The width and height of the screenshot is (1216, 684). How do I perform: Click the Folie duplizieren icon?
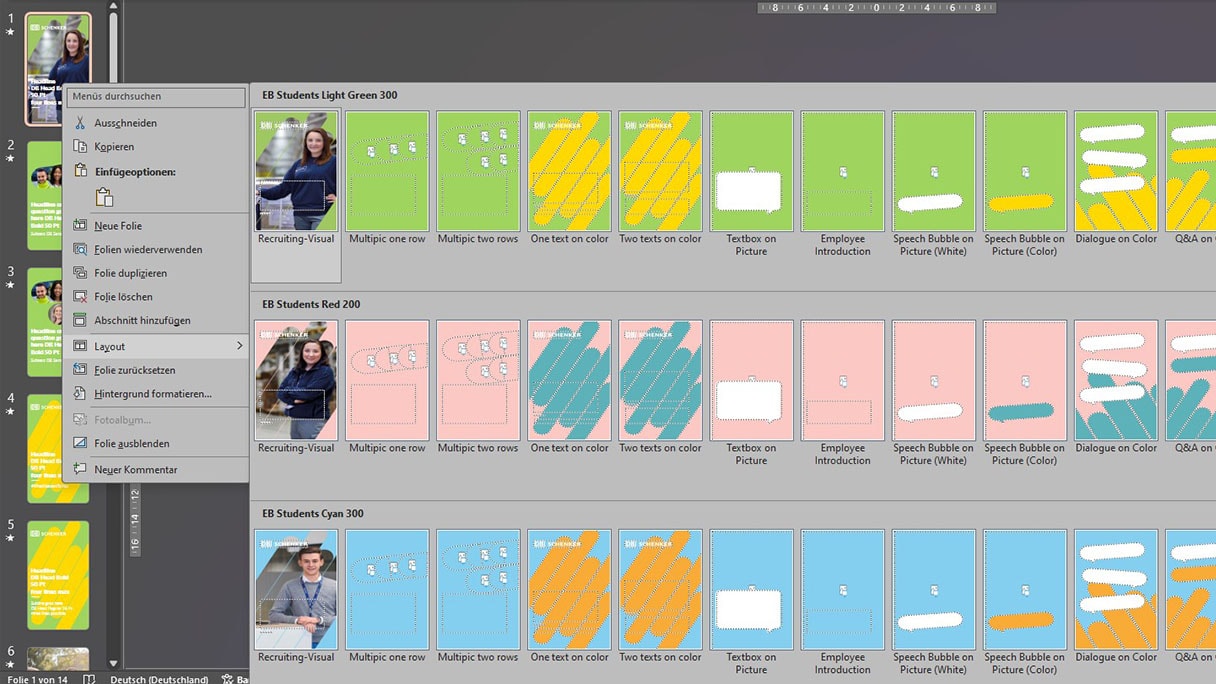pyautogui.click(x=80, y=273)
